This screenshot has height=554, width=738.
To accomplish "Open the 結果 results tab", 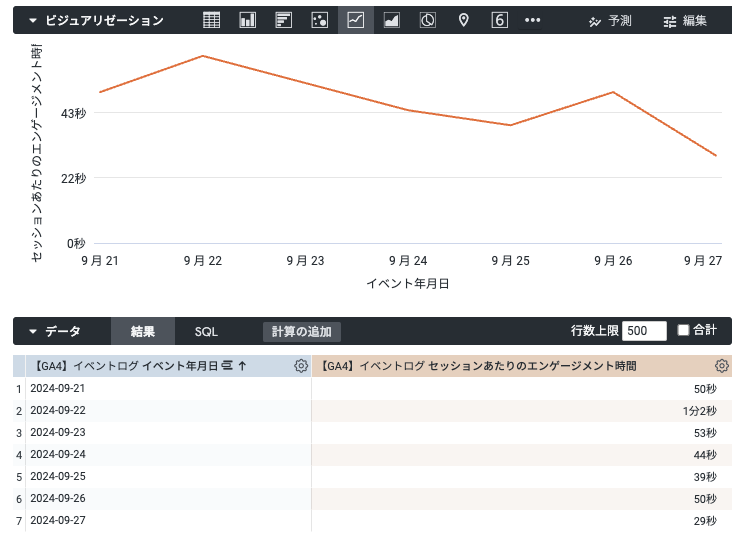I will (x=143, y=332).
